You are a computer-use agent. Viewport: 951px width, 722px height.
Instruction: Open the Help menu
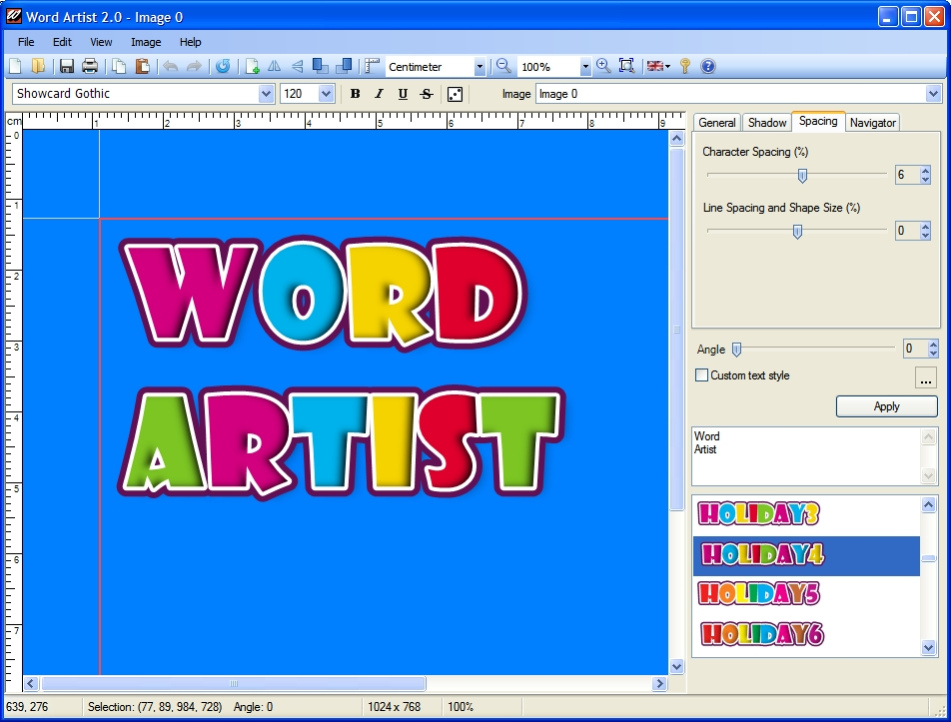(190, 42)
